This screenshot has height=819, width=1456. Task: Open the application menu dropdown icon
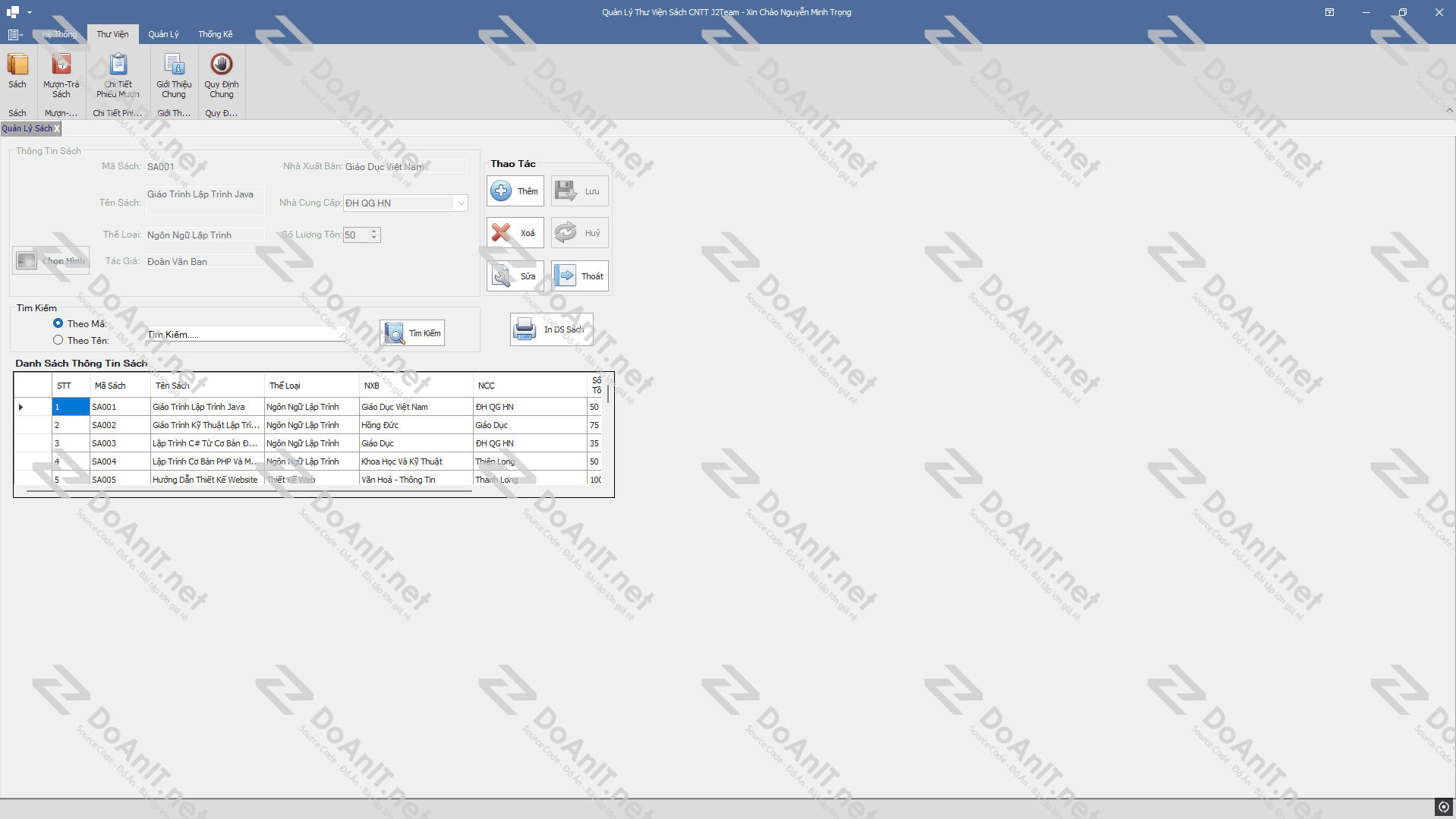pos(15,35)
